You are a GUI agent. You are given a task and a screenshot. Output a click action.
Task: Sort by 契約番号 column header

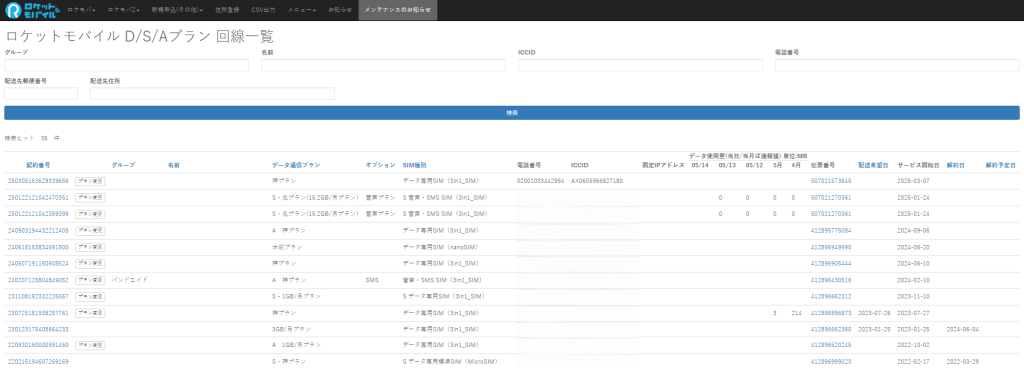(x=39, y=166)
